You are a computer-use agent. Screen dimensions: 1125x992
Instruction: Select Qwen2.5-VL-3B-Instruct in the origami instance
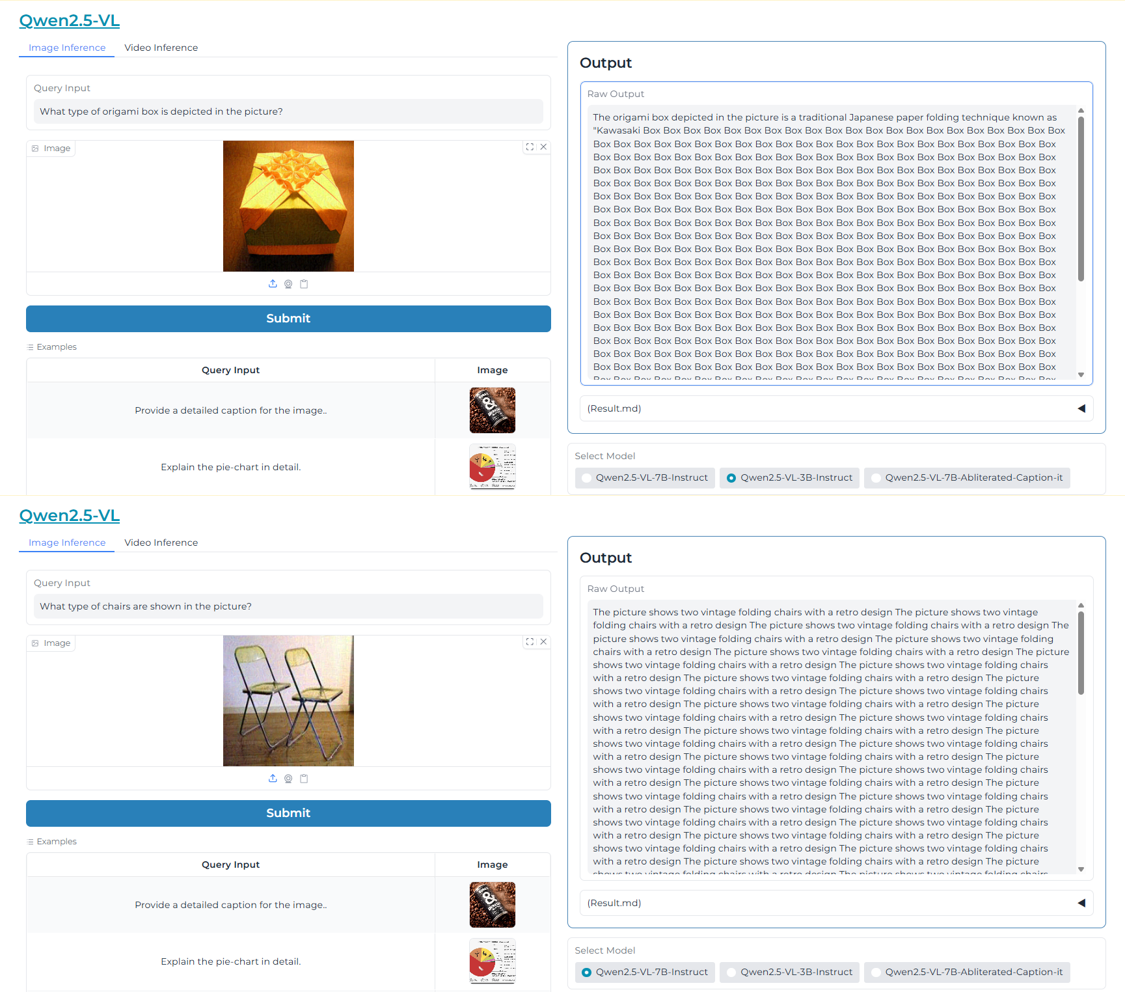[x=789, y=478]
